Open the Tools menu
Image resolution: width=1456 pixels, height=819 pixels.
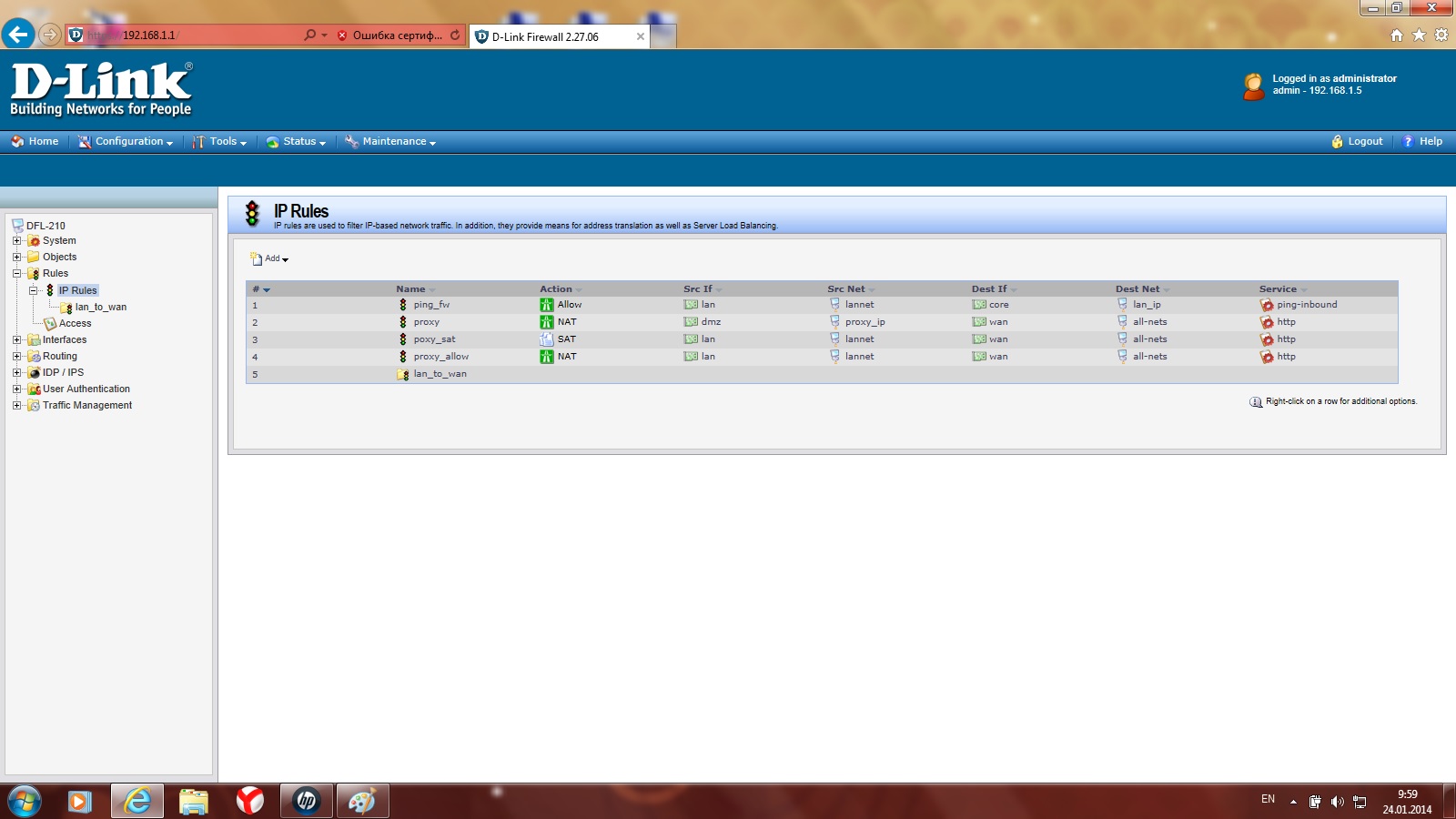pyautogui.click(x=219, y=141)
